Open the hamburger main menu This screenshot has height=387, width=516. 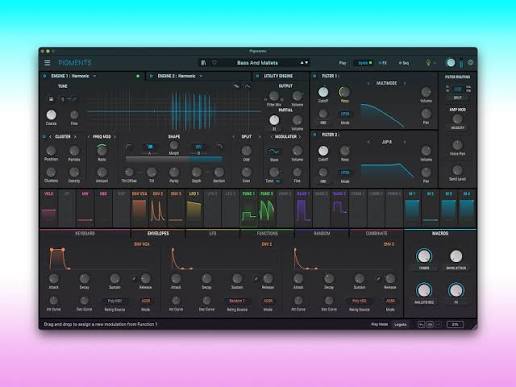pyautogui.click(x=47, y=62)
